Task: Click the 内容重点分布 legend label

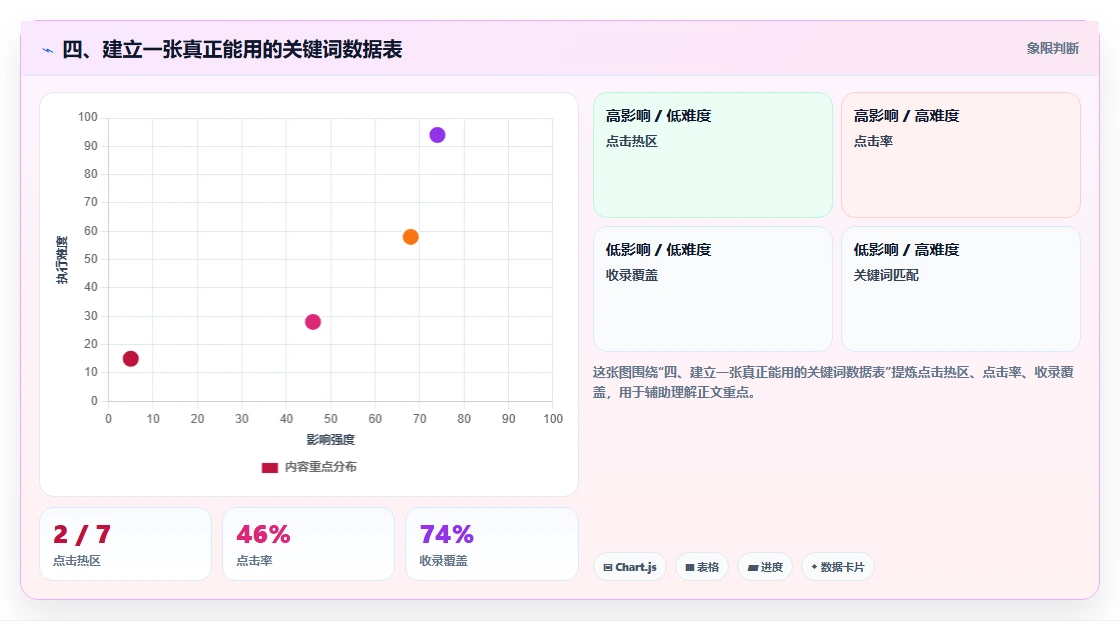Action: (x=320, y=467)
